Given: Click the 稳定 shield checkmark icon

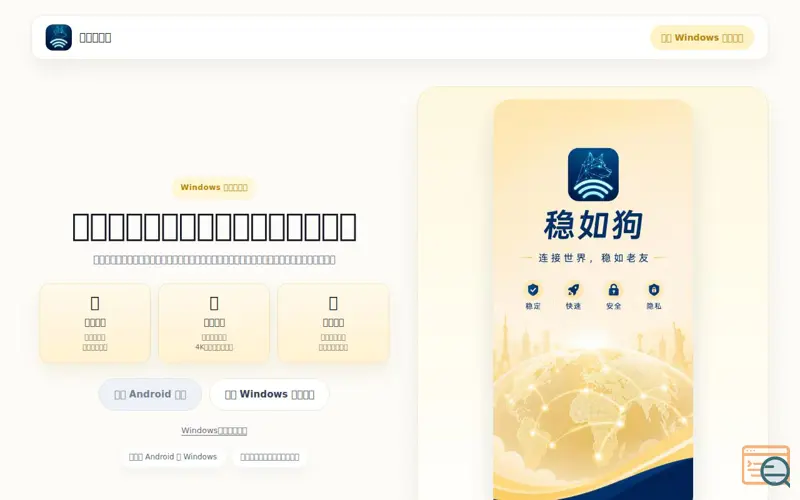Looking at the screenshot, I should tap(533, 290).
